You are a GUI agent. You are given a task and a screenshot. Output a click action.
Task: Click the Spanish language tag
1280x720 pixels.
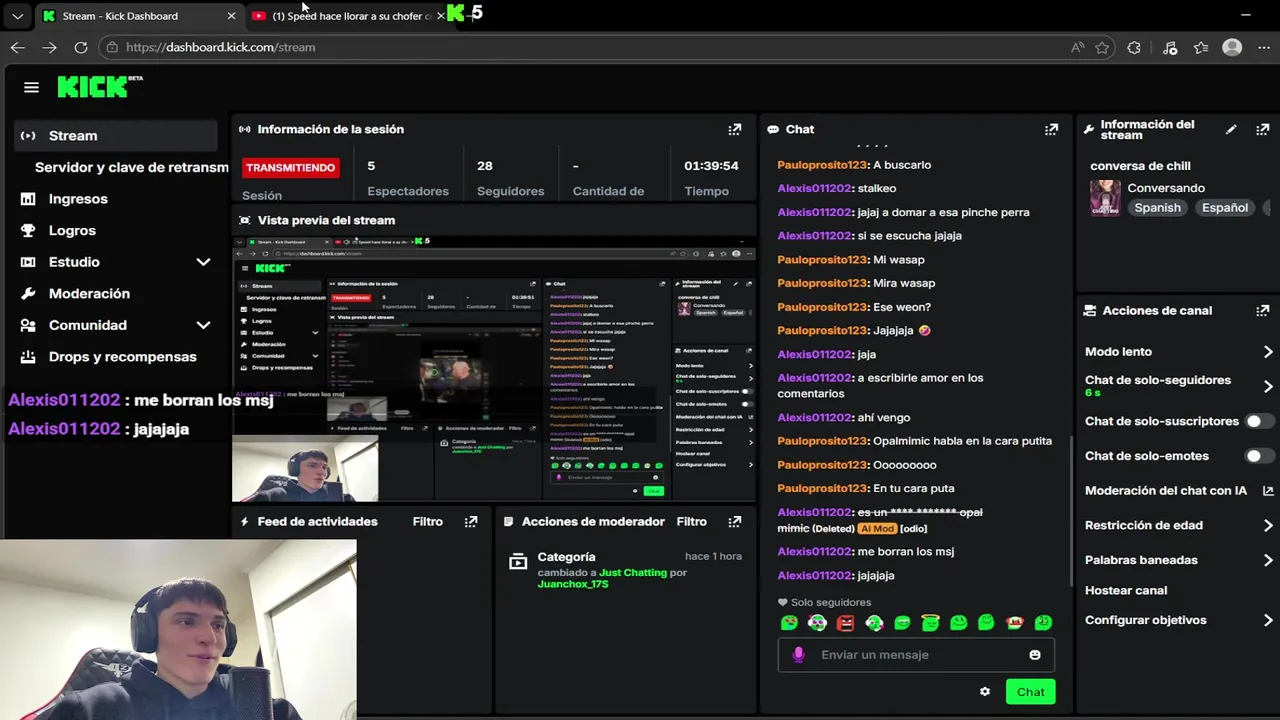coord(1157,208)
